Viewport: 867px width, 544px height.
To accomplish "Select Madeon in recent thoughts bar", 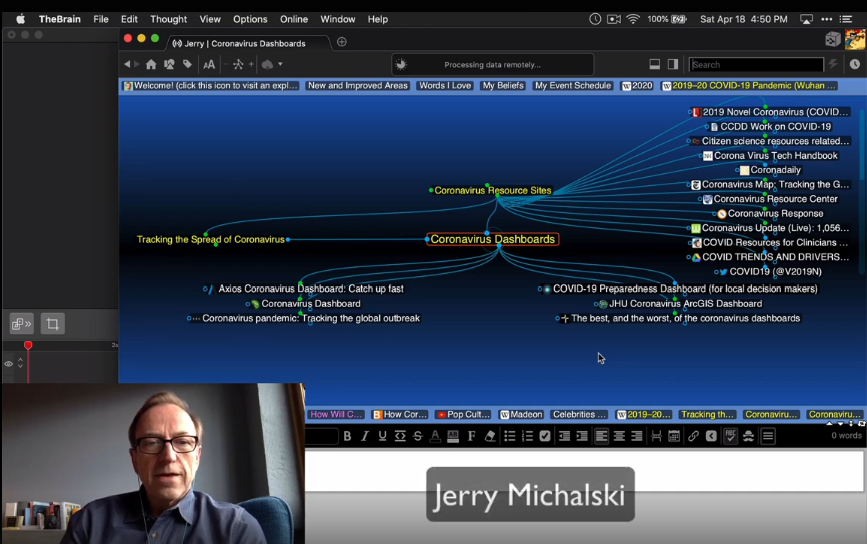I will point(521,415).
